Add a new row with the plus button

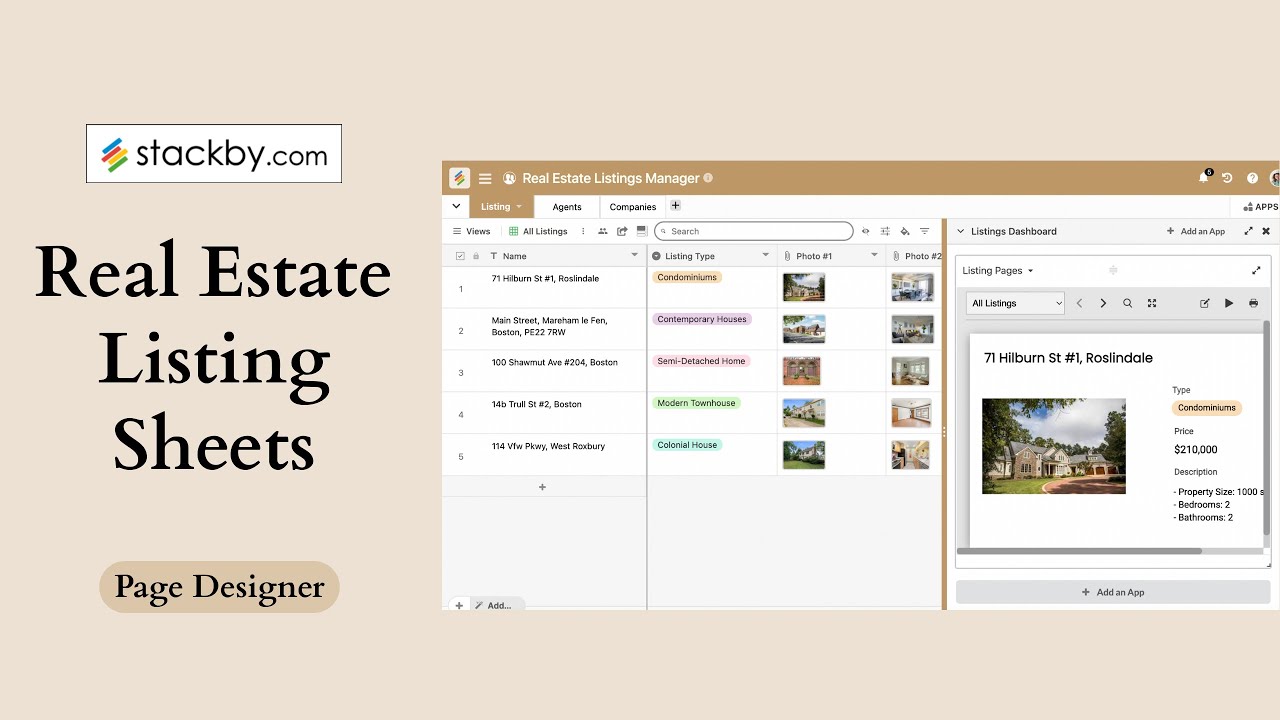pos(543,487)
